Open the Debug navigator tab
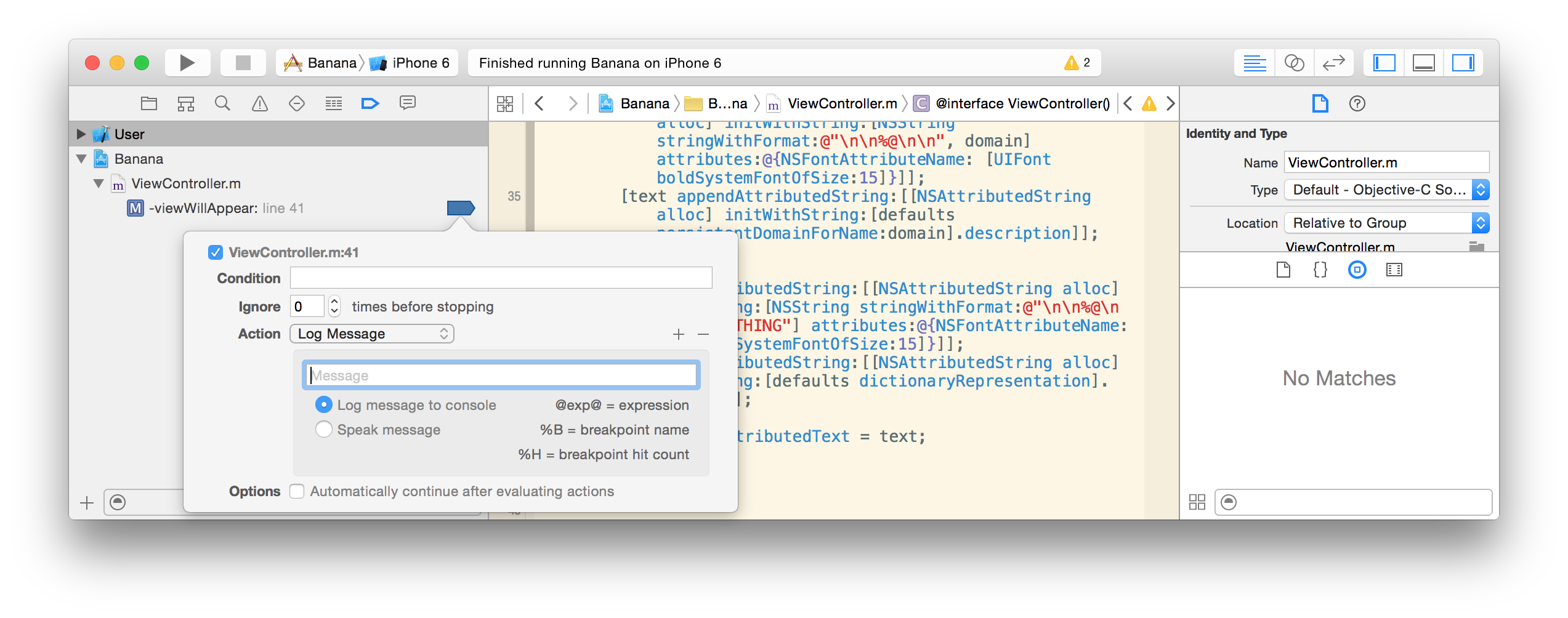The height and width of the screenshot is (618, 1568). [x=334, y=103]
